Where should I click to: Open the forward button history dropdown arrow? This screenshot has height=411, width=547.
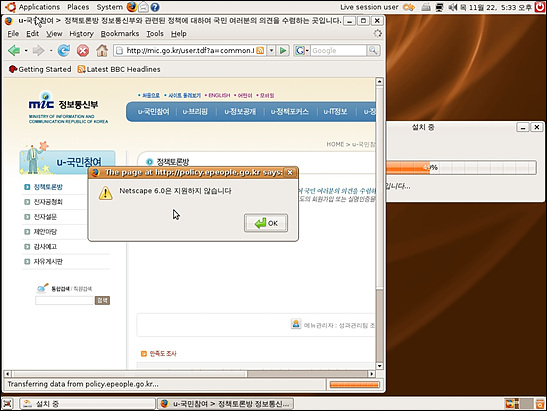tap(51, 51)
